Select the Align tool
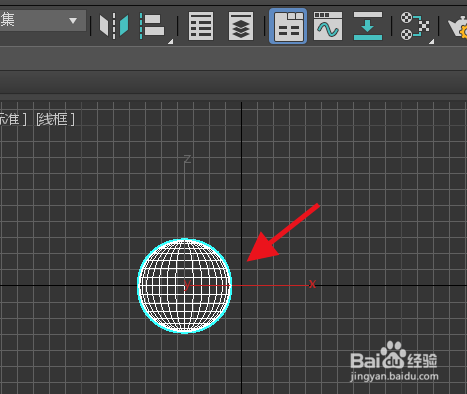Image resolution: width=467 pixels, height=394 pixels. (153, 26)
